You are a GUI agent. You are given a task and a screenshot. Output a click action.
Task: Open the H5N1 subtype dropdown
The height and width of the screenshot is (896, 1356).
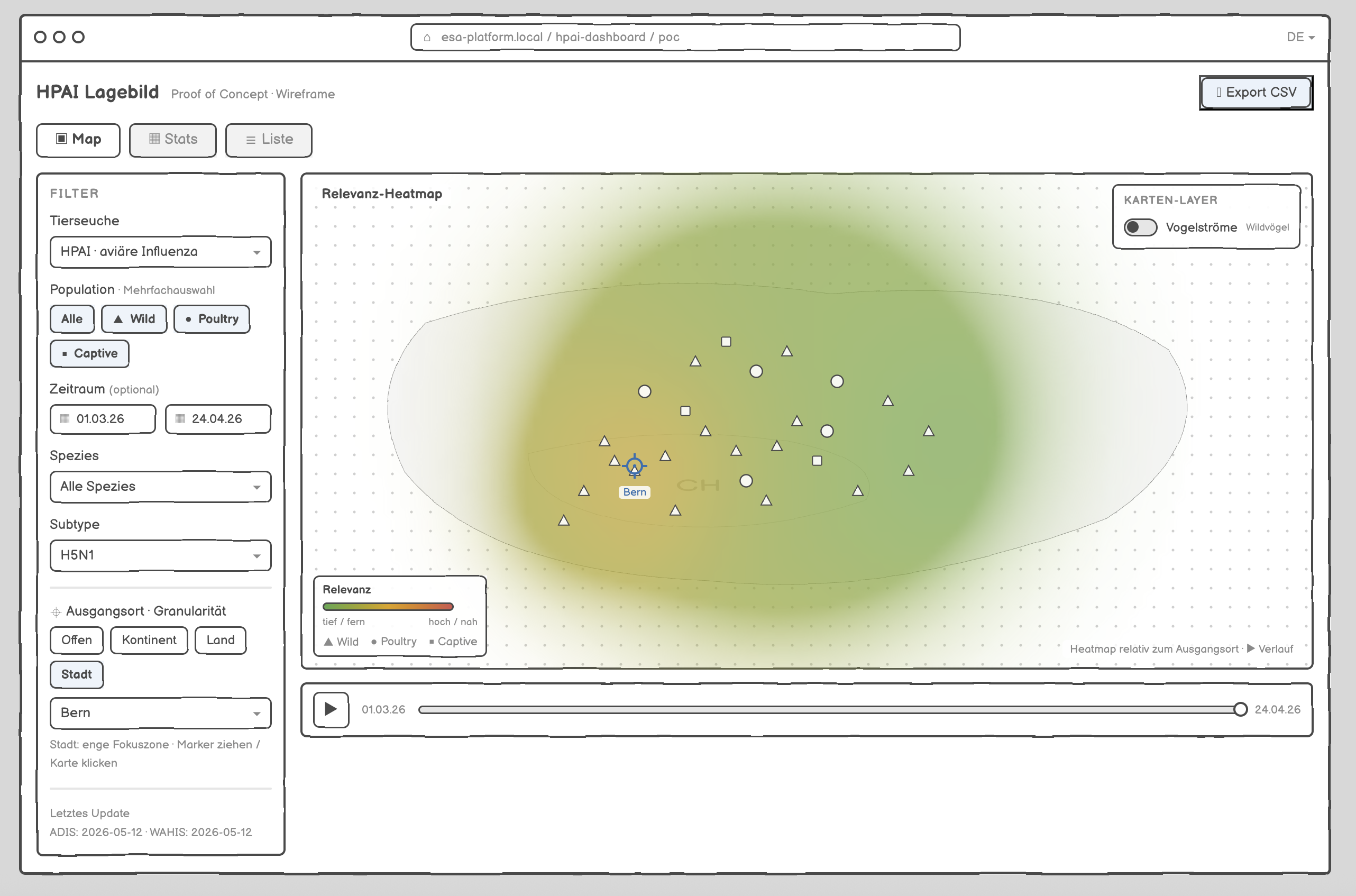160,555
